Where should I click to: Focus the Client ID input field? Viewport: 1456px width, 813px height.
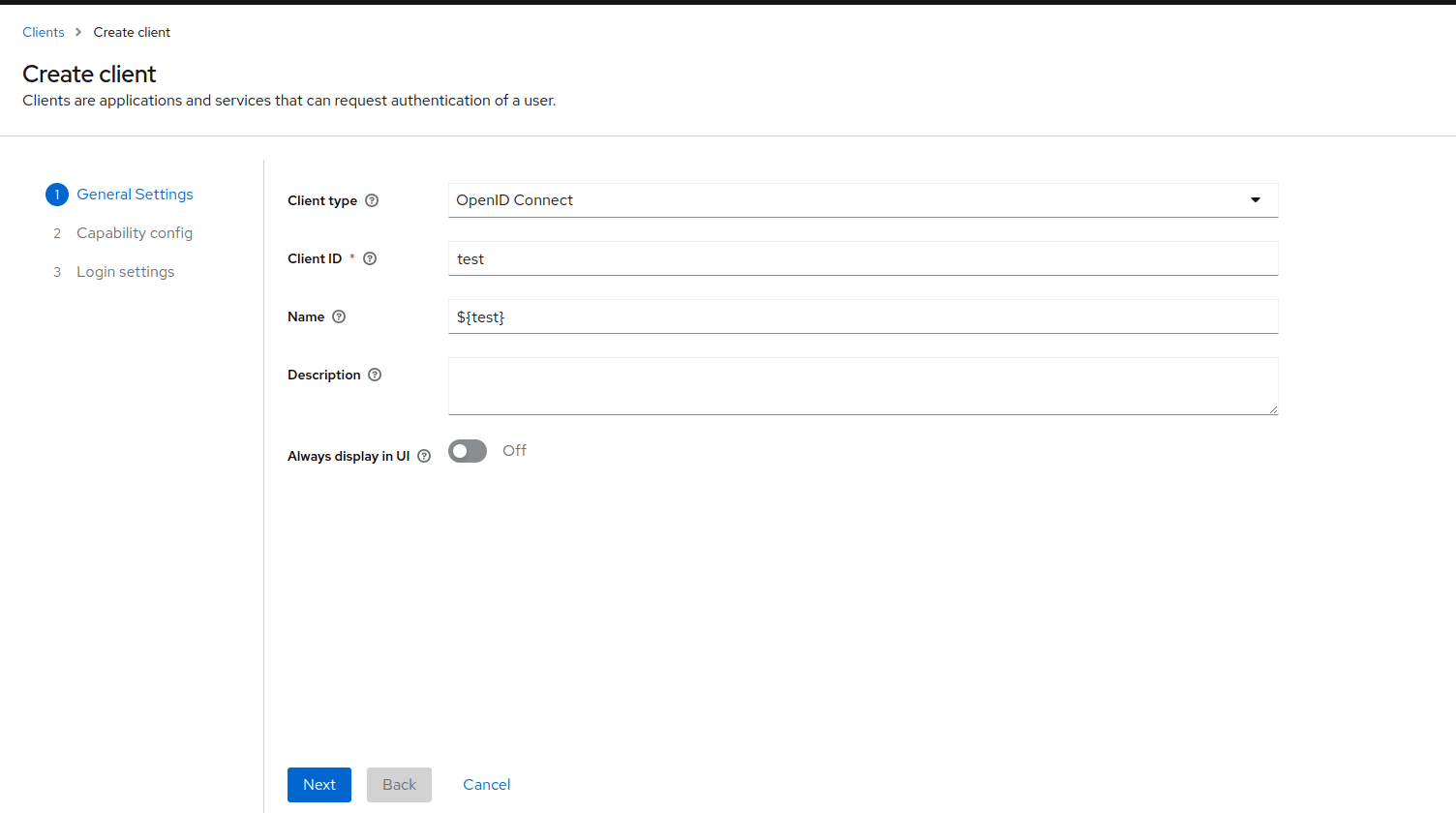pyautogui.click(x=862, y=258)
